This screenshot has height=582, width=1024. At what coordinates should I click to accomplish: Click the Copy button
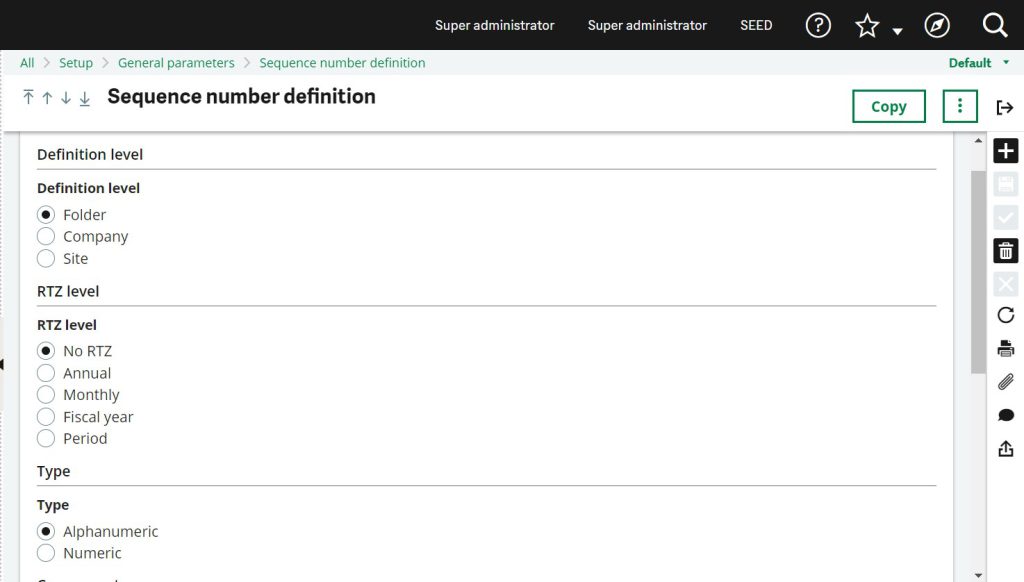888,105
